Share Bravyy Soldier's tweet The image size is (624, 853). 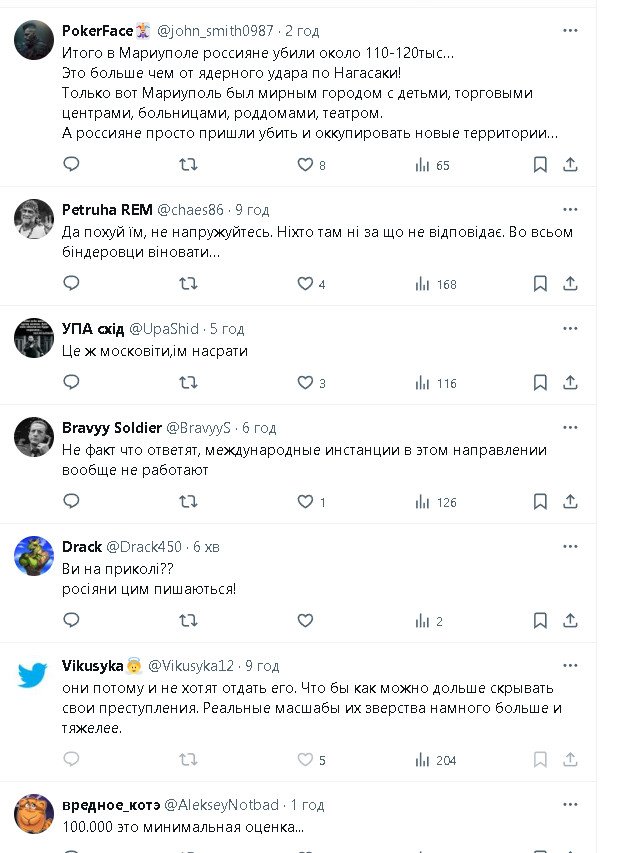click(571, 502)
